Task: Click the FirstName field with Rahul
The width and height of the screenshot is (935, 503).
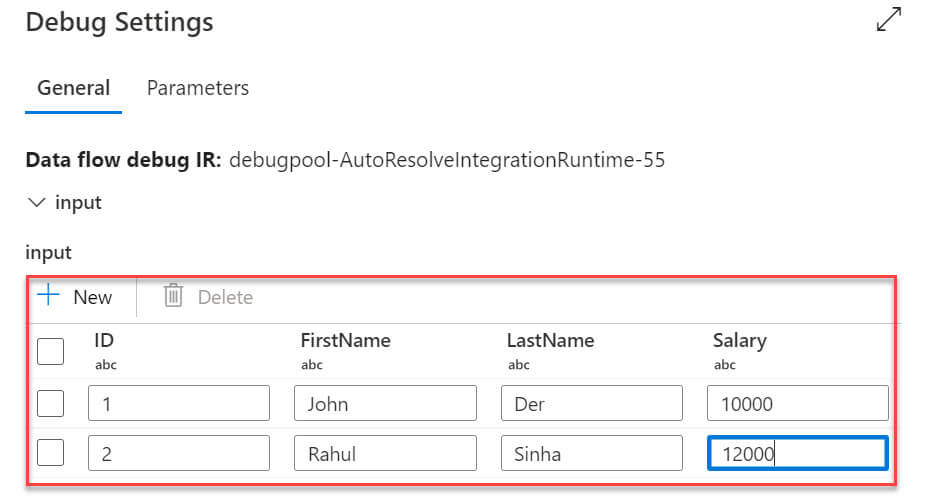Action: (385, 453)
